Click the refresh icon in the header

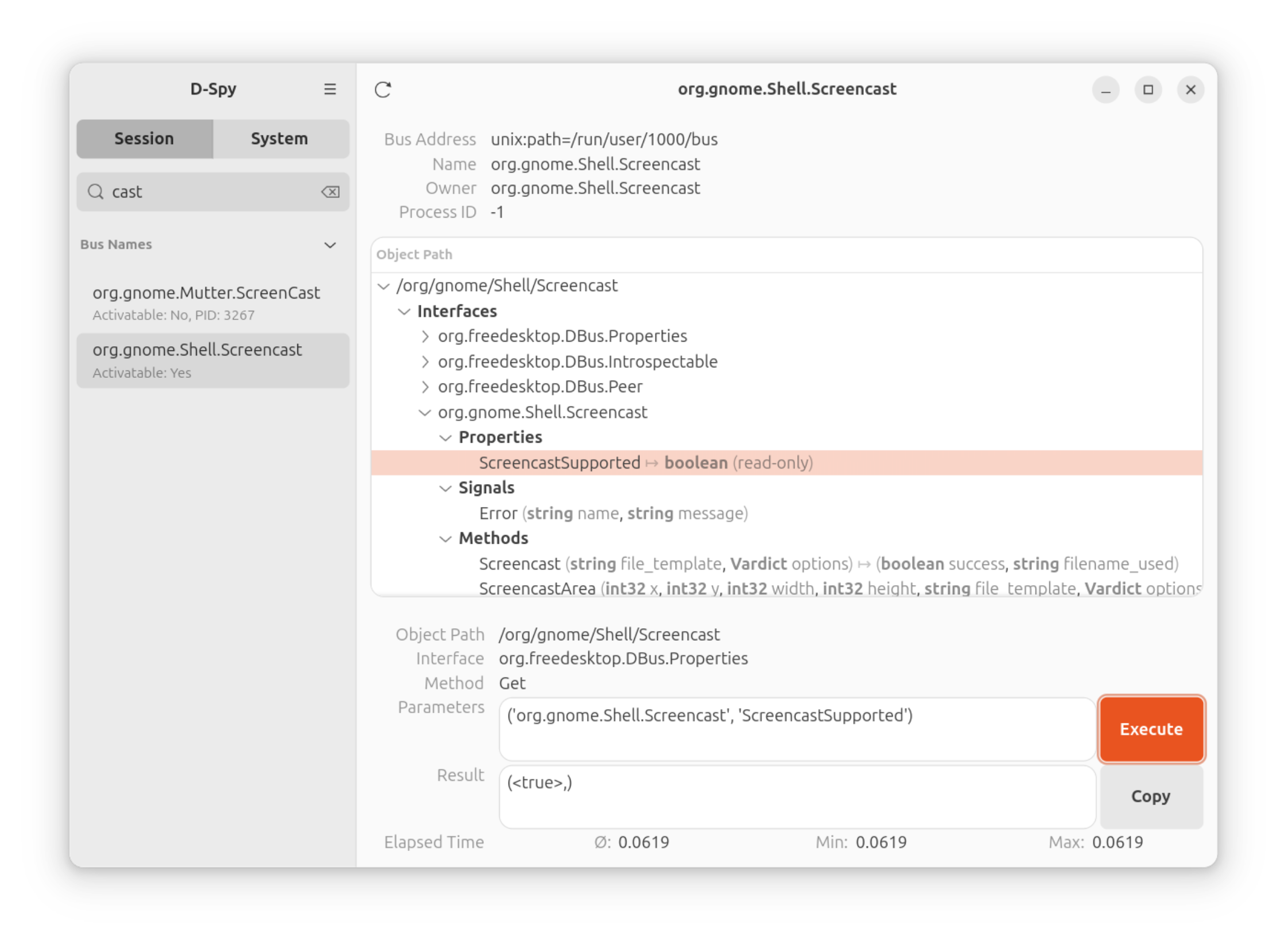click(x=383, y=90)
